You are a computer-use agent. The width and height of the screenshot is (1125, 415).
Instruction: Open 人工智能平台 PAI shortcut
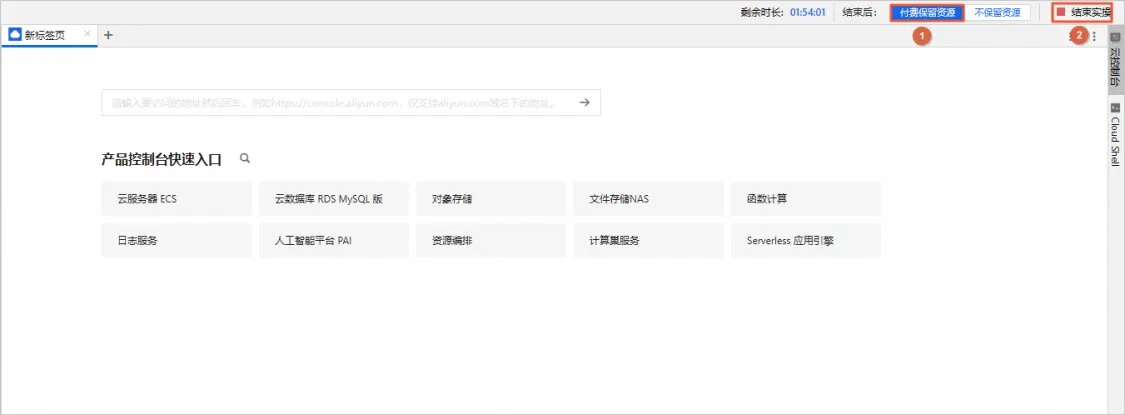333,241
